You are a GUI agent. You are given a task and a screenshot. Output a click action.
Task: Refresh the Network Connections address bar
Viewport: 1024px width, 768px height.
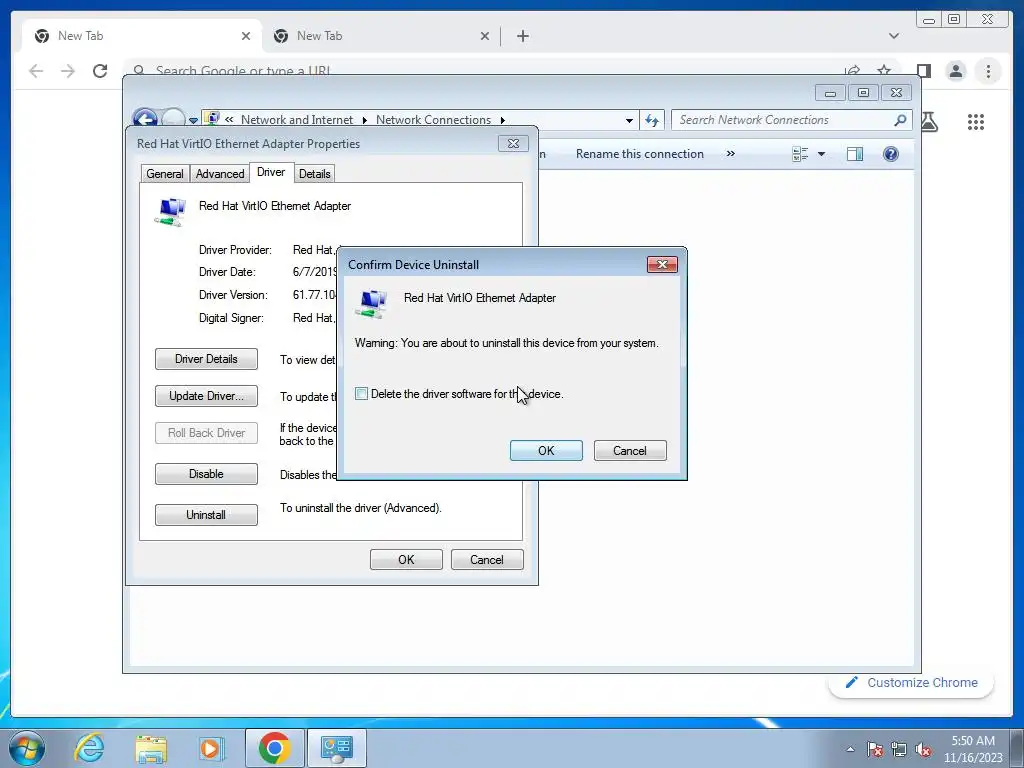point(652,120)
